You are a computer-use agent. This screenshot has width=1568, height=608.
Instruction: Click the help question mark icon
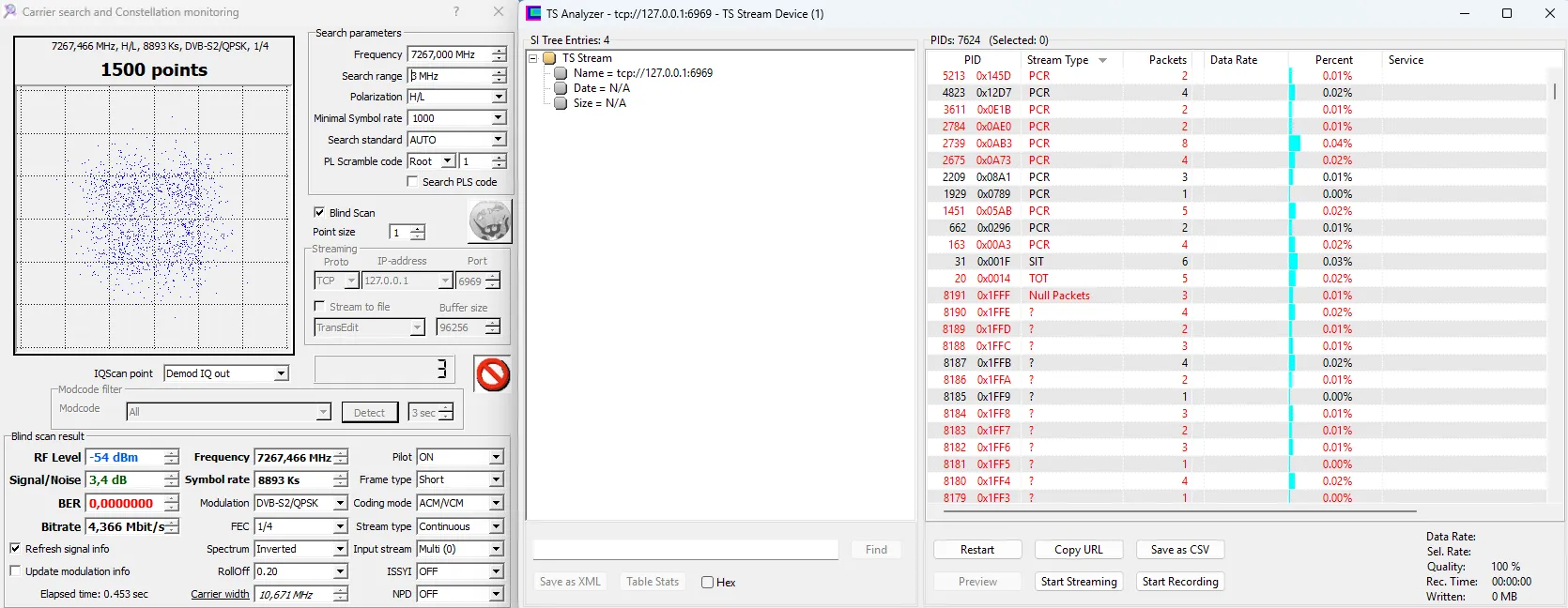(x=456, y=12)
